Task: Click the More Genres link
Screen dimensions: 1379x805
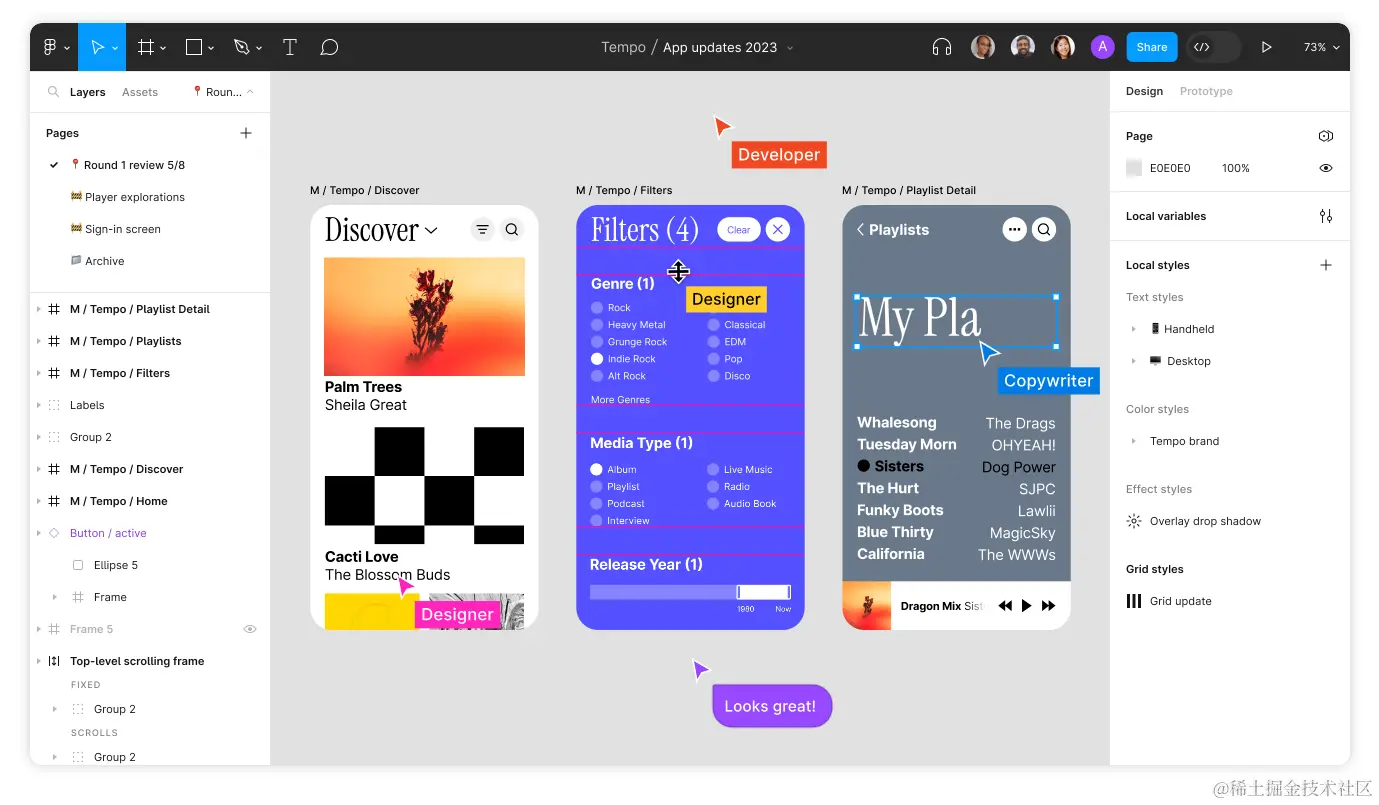Action: coord(620,400)
